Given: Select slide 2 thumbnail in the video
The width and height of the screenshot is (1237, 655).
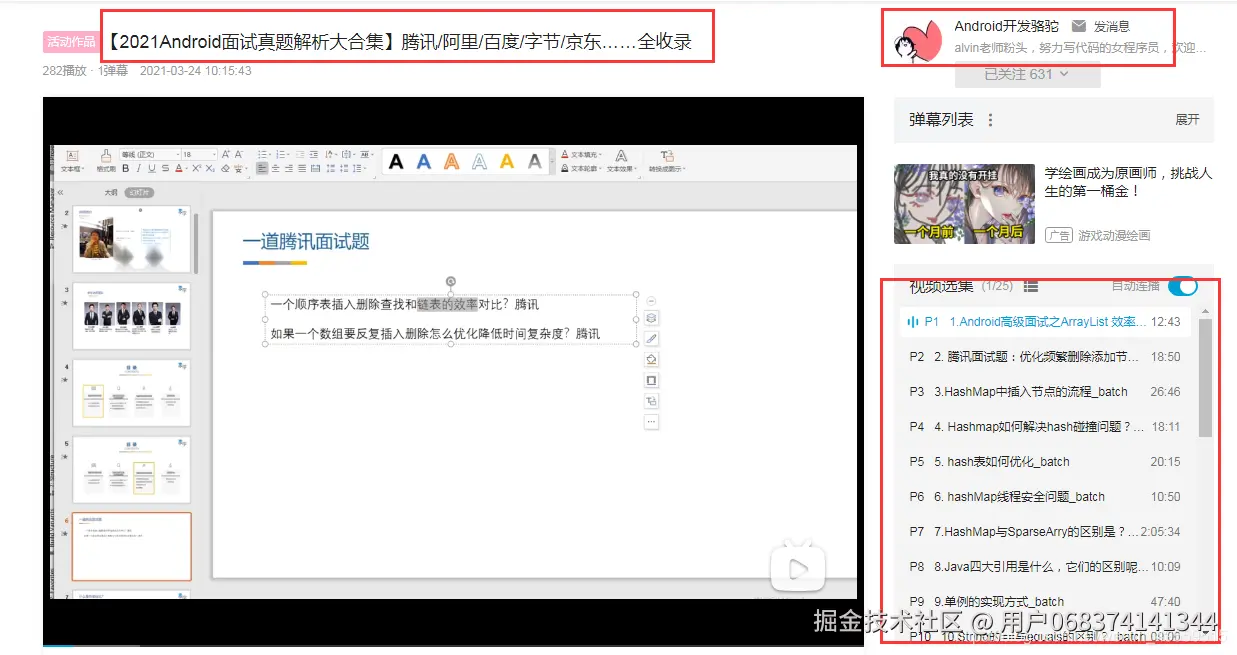Looking at the screenshot, I should [131, 240].
